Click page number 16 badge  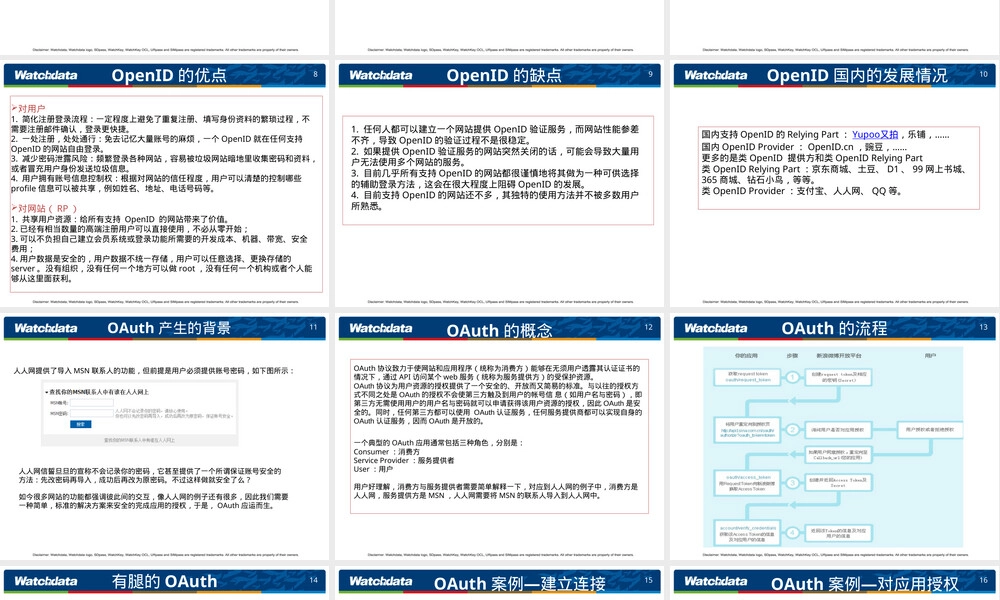(983, 580)
